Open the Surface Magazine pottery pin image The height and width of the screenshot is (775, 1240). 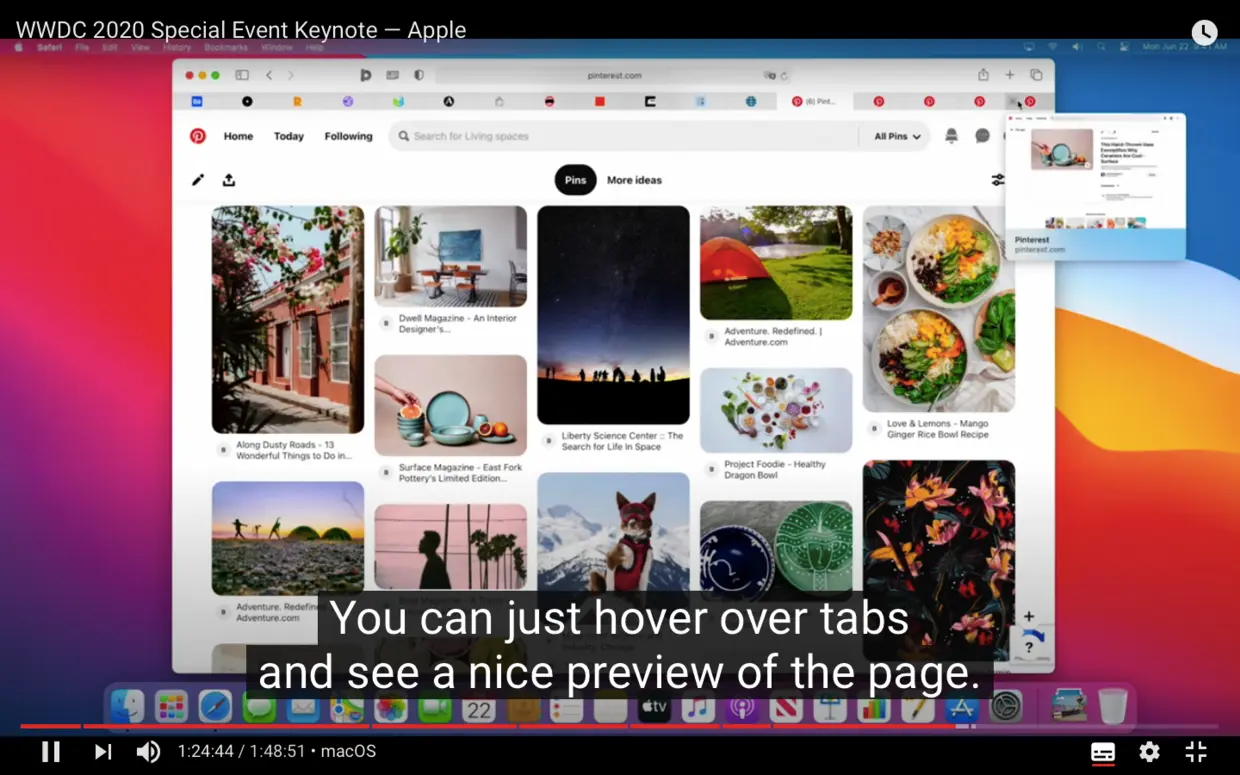tap(451, 405)
